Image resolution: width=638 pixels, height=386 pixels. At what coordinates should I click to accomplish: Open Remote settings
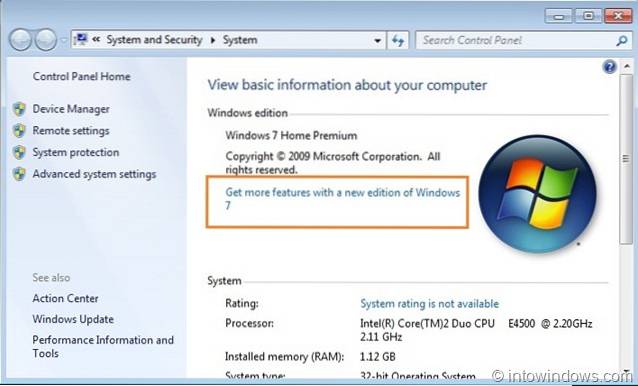pos(71,131)
